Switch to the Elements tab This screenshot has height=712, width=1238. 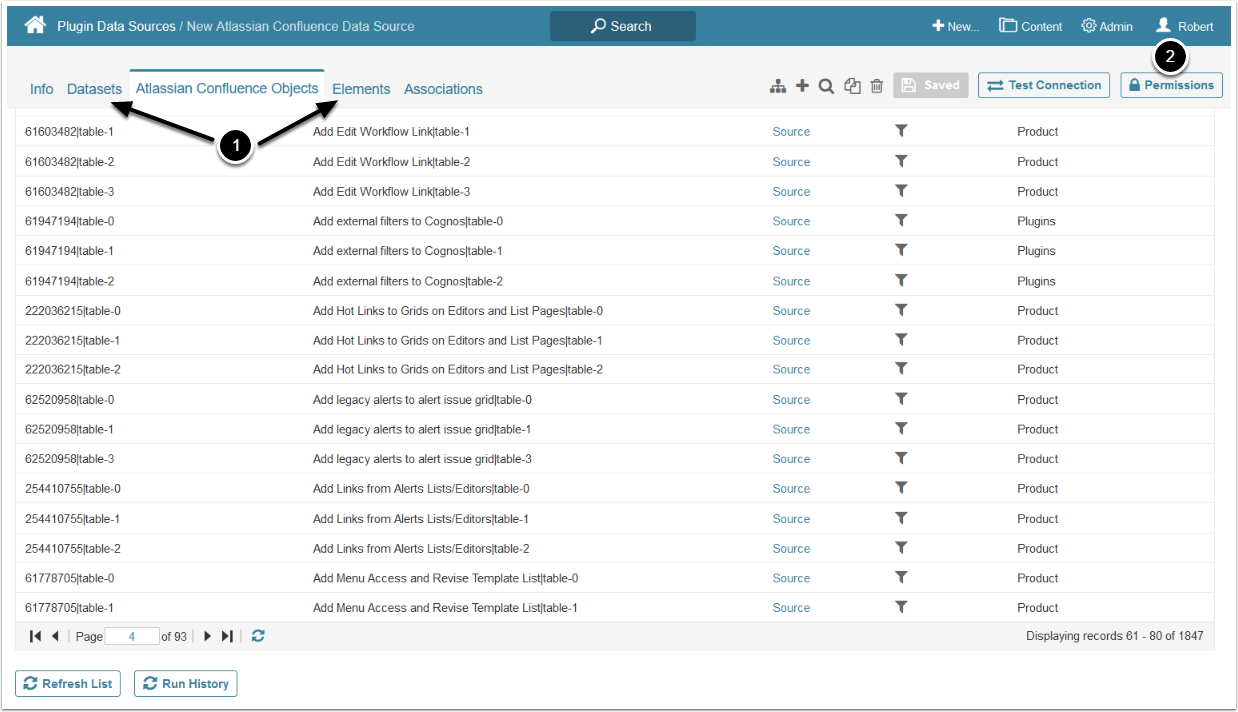tap(361, 89)
